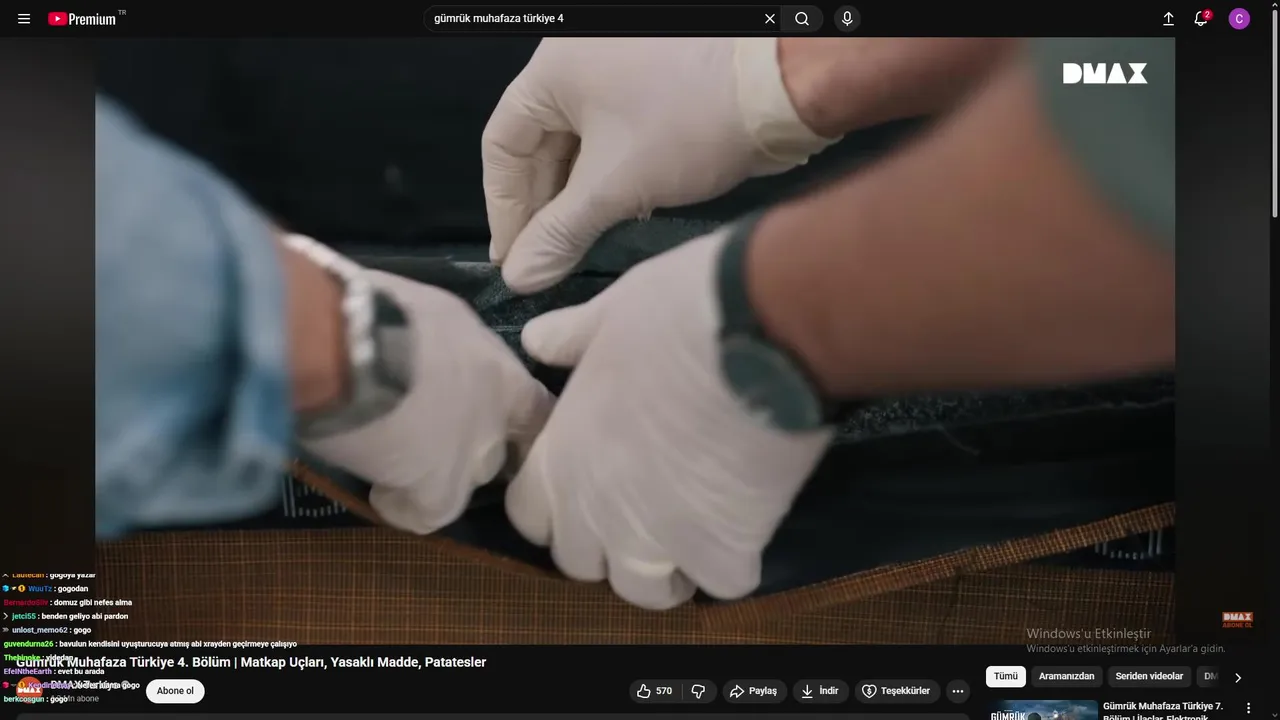
Task: Subscribe with the 'Abone ol' button
Action: (x=175, y=691)
